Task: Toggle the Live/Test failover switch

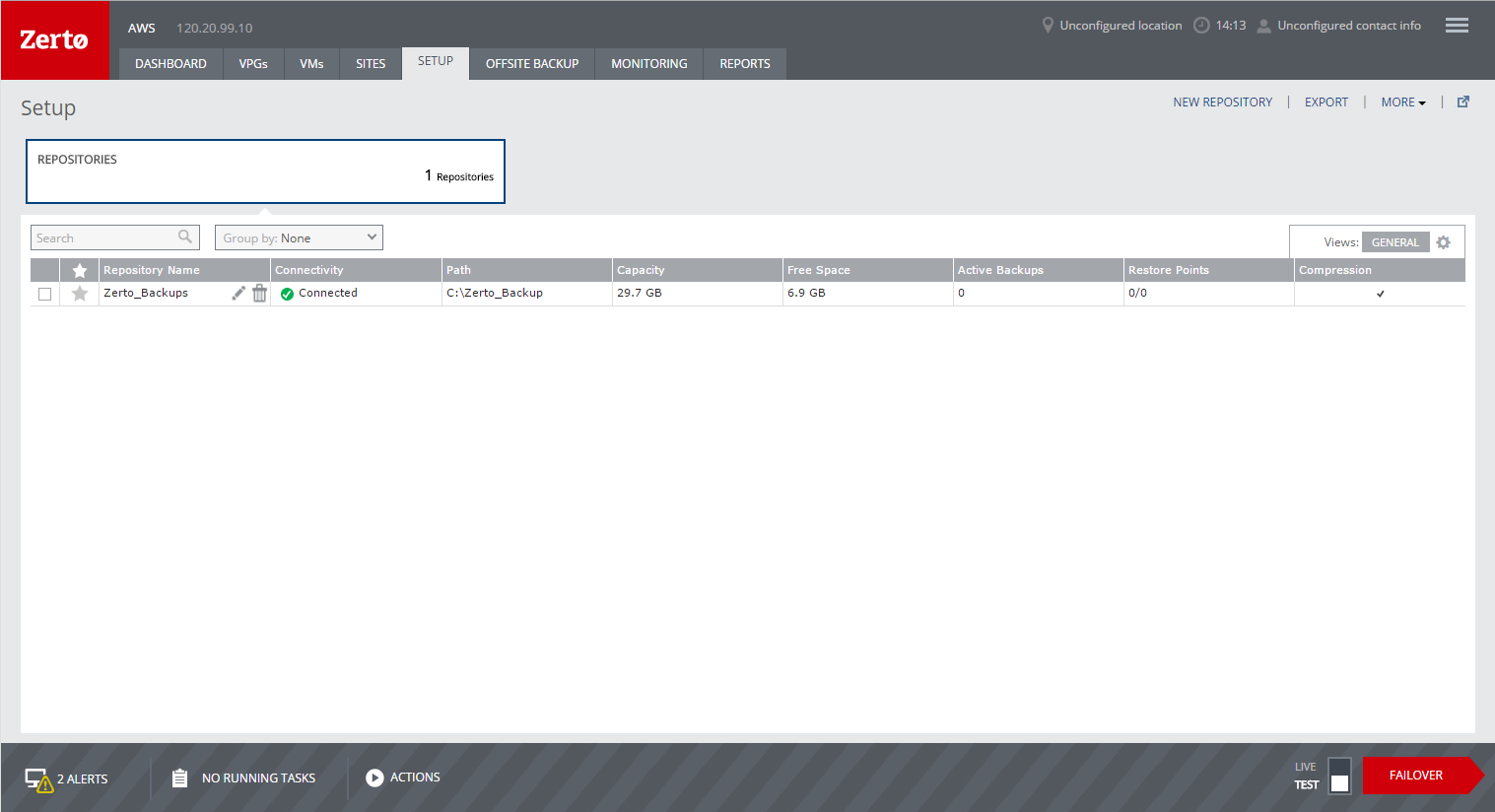Action: pyautogui.click(x=1339, y=776)
